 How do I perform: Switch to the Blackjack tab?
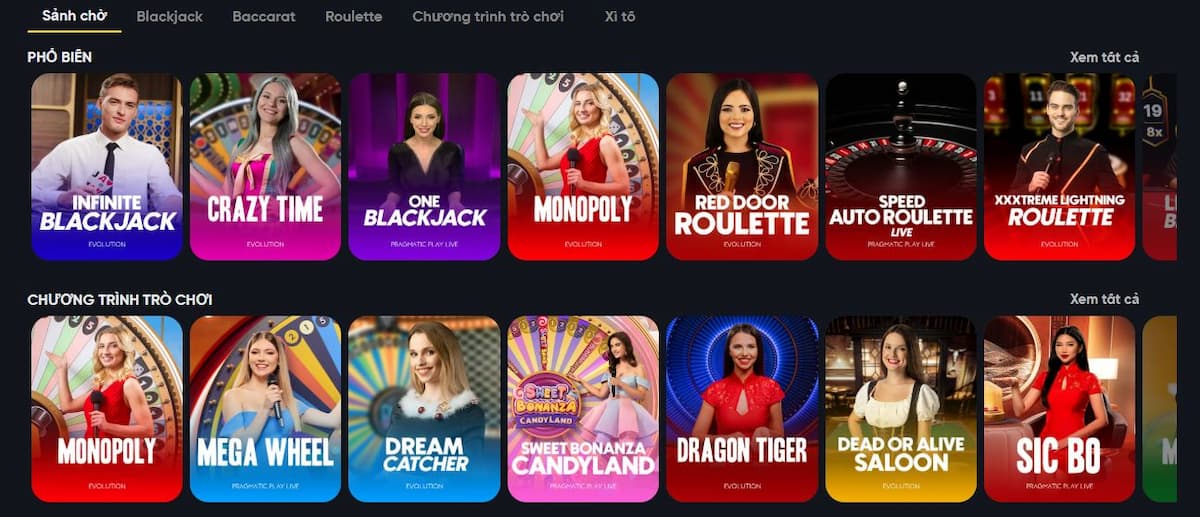(x=169, y=17)
